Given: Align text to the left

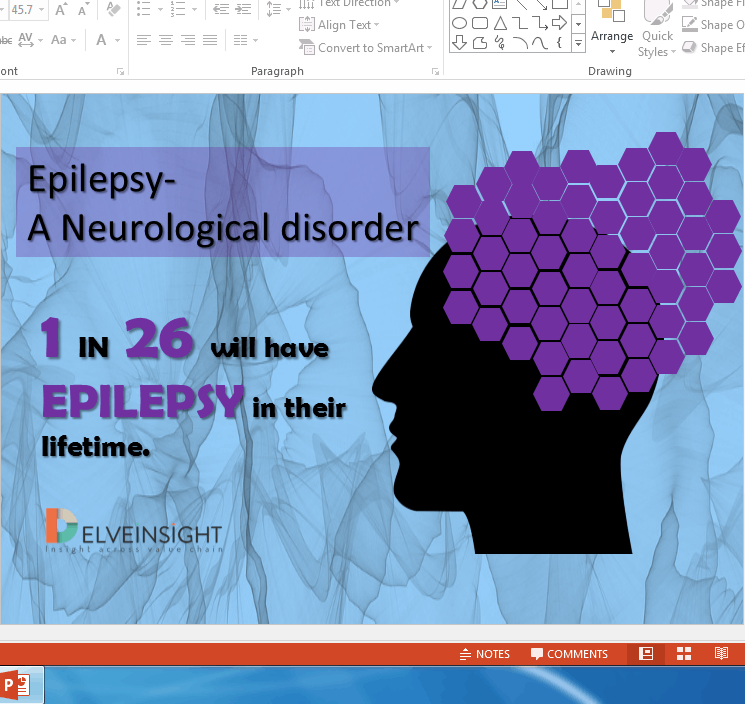Looking at the screenshot, I should pyautogui.click(x=143, y=40).
